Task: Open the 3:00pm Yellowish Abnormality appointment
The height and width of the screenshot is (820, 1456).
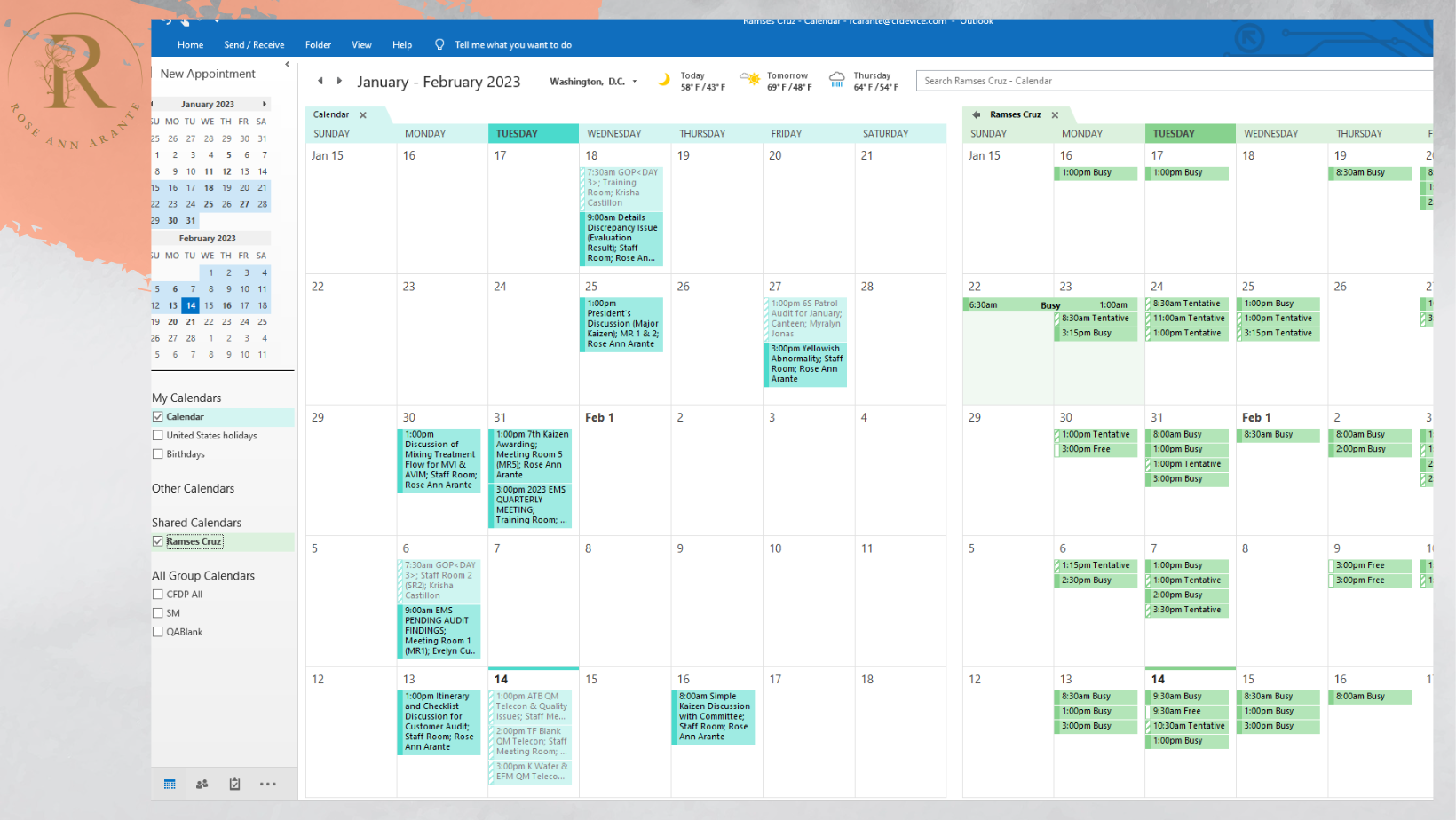Action: (805, 364)
